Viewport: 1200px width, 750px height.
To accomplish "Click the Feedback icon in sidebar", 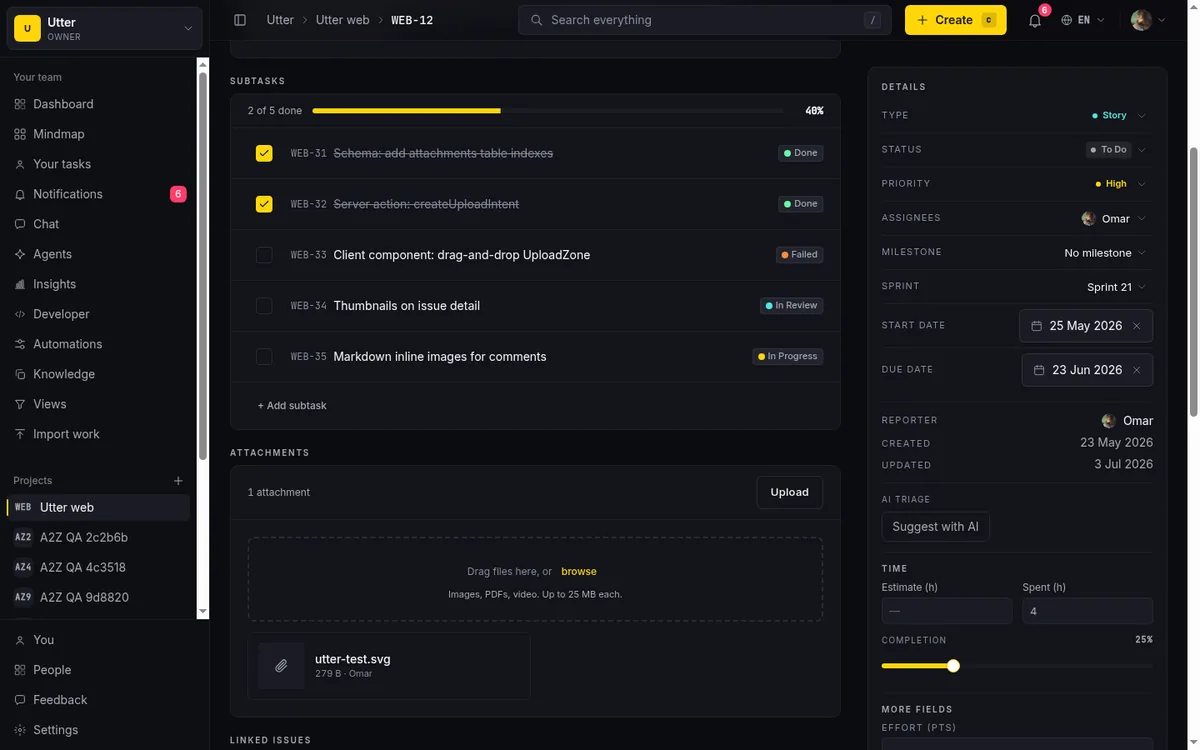I will [x=20, y=700].
